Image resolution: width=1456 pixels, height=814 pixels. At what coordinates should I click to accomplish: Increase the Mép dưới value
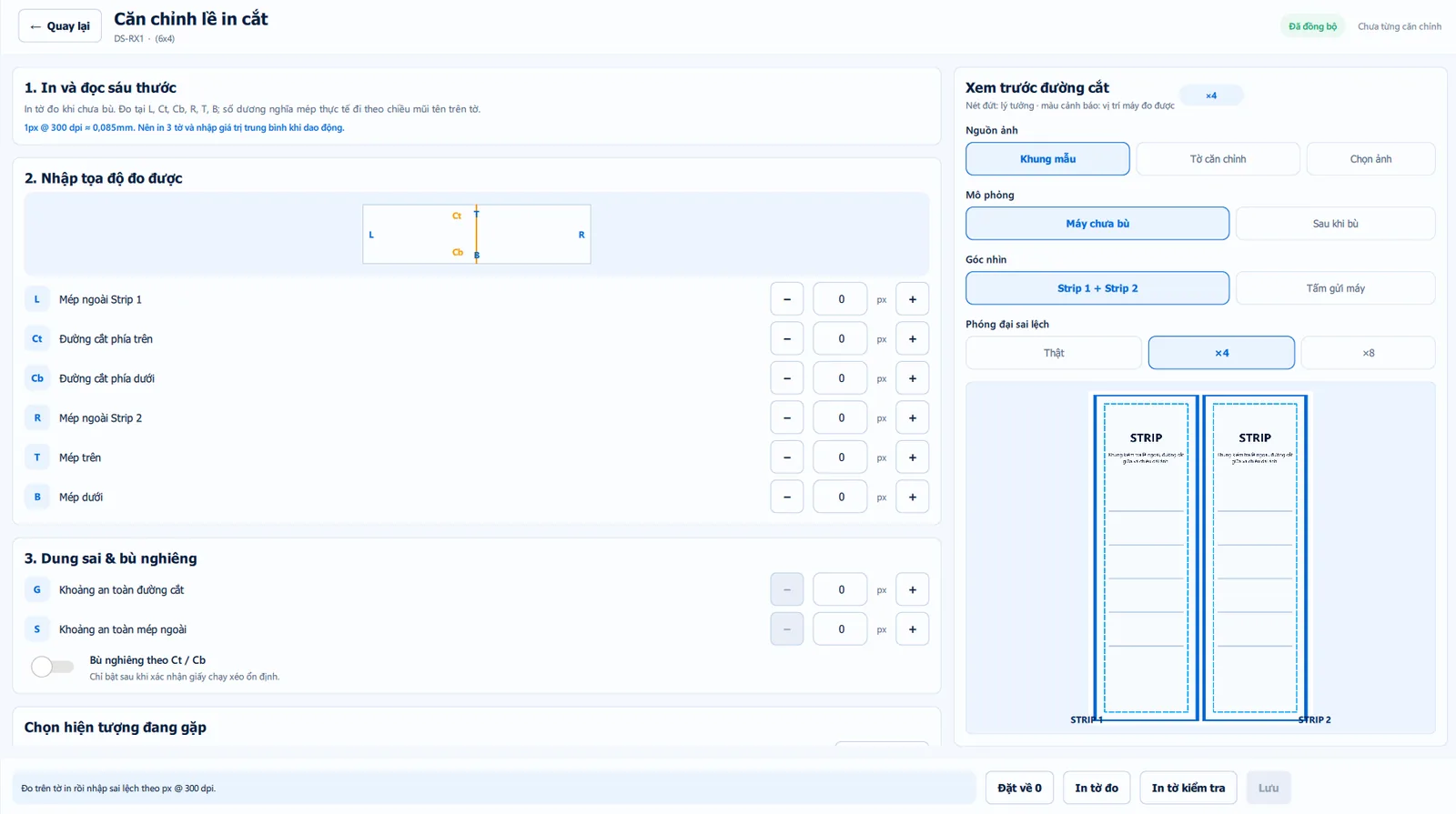click(913, 497)
